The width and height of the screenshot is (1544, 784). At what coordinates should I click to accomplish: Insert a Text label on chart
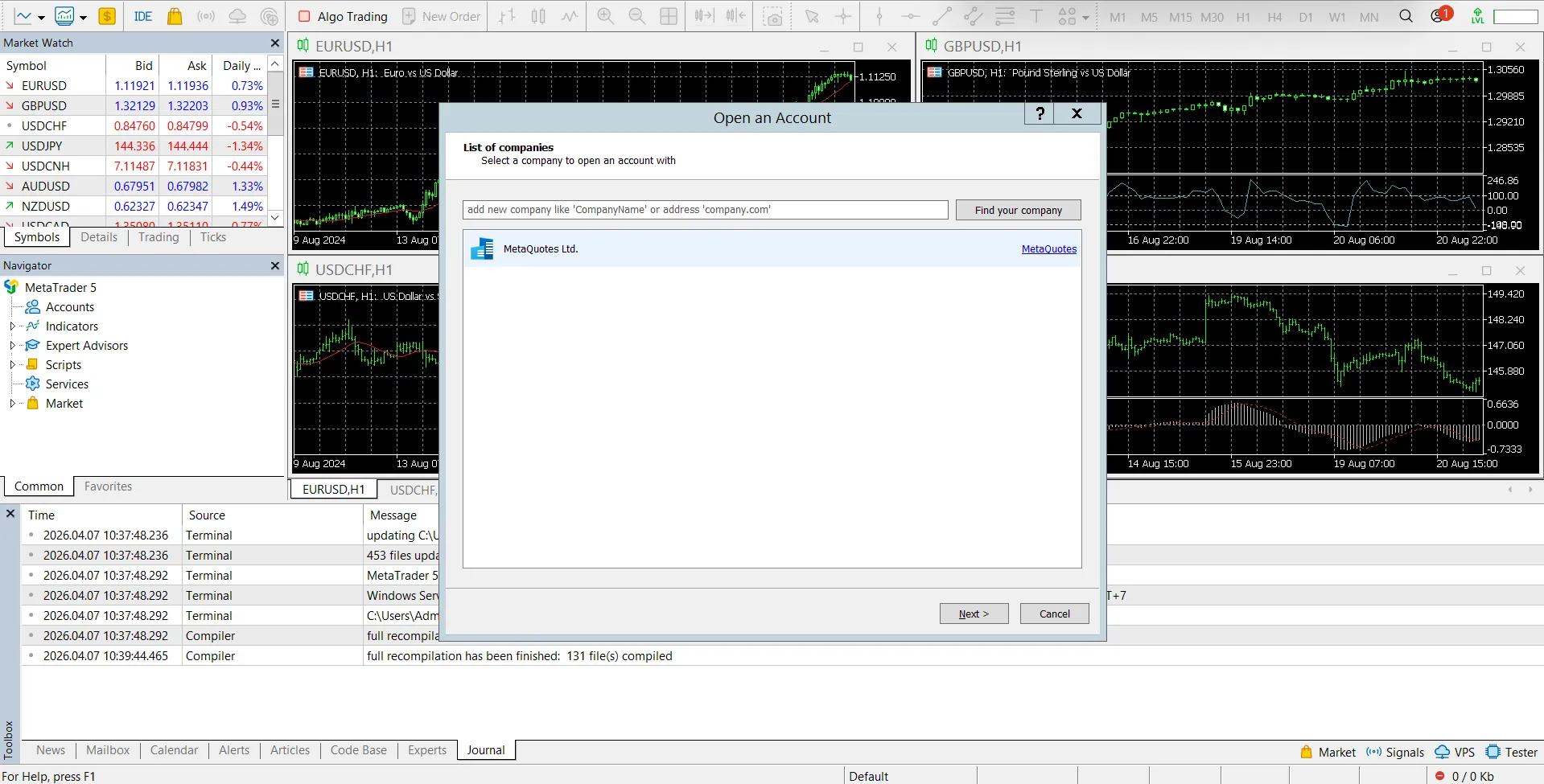point(1036,15)
